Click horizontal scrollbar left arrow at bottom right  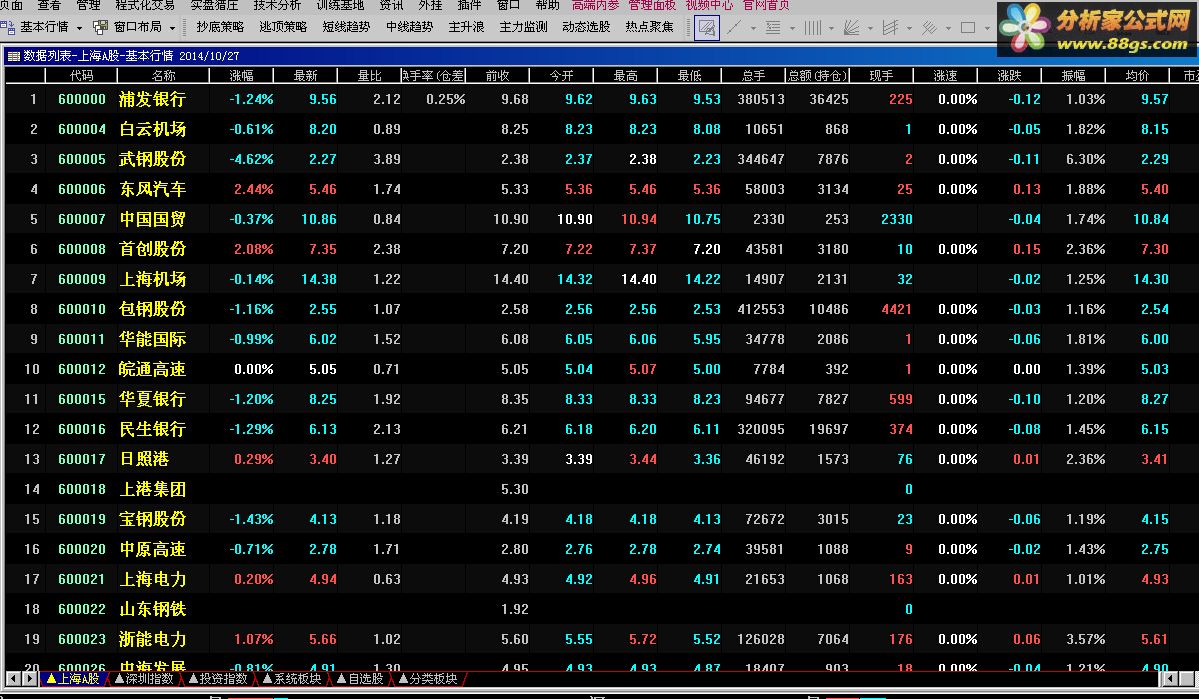click(1170, 679)
